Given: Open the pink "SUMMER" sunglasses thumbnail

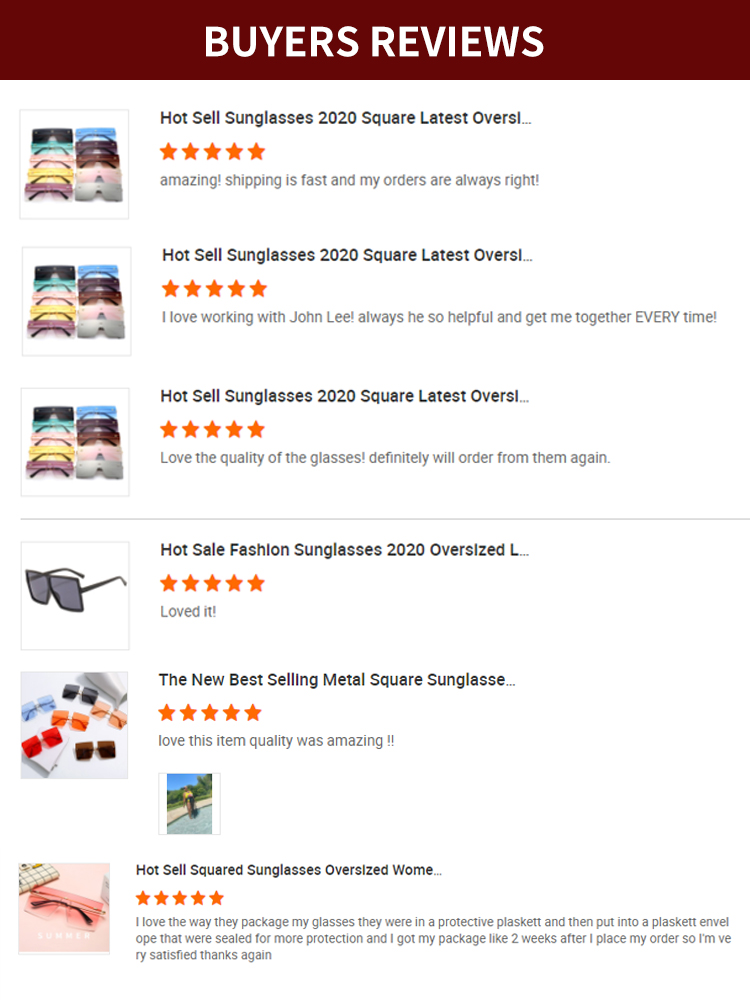Looking at the screenshot, I should pyautogui.click(x=64, y=908).
